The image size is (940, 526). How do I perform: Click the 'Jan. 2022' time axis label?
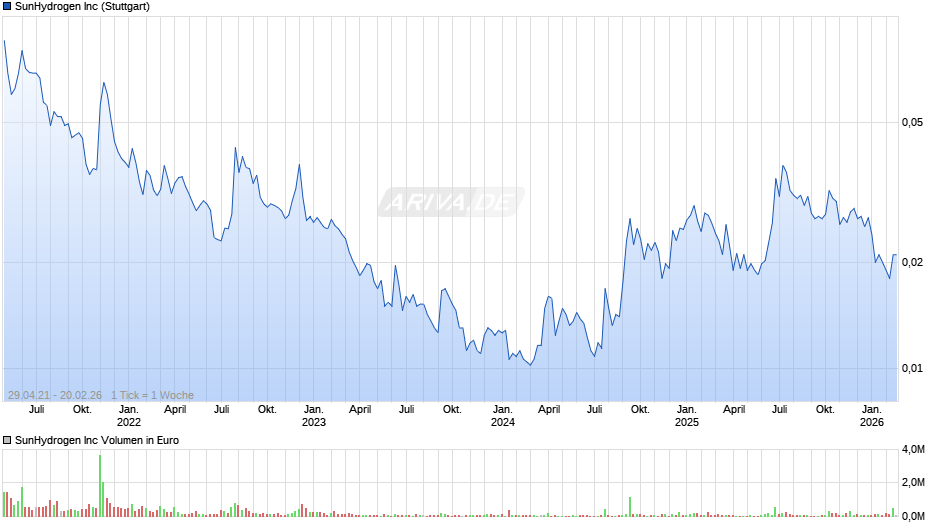coord(128,416)
